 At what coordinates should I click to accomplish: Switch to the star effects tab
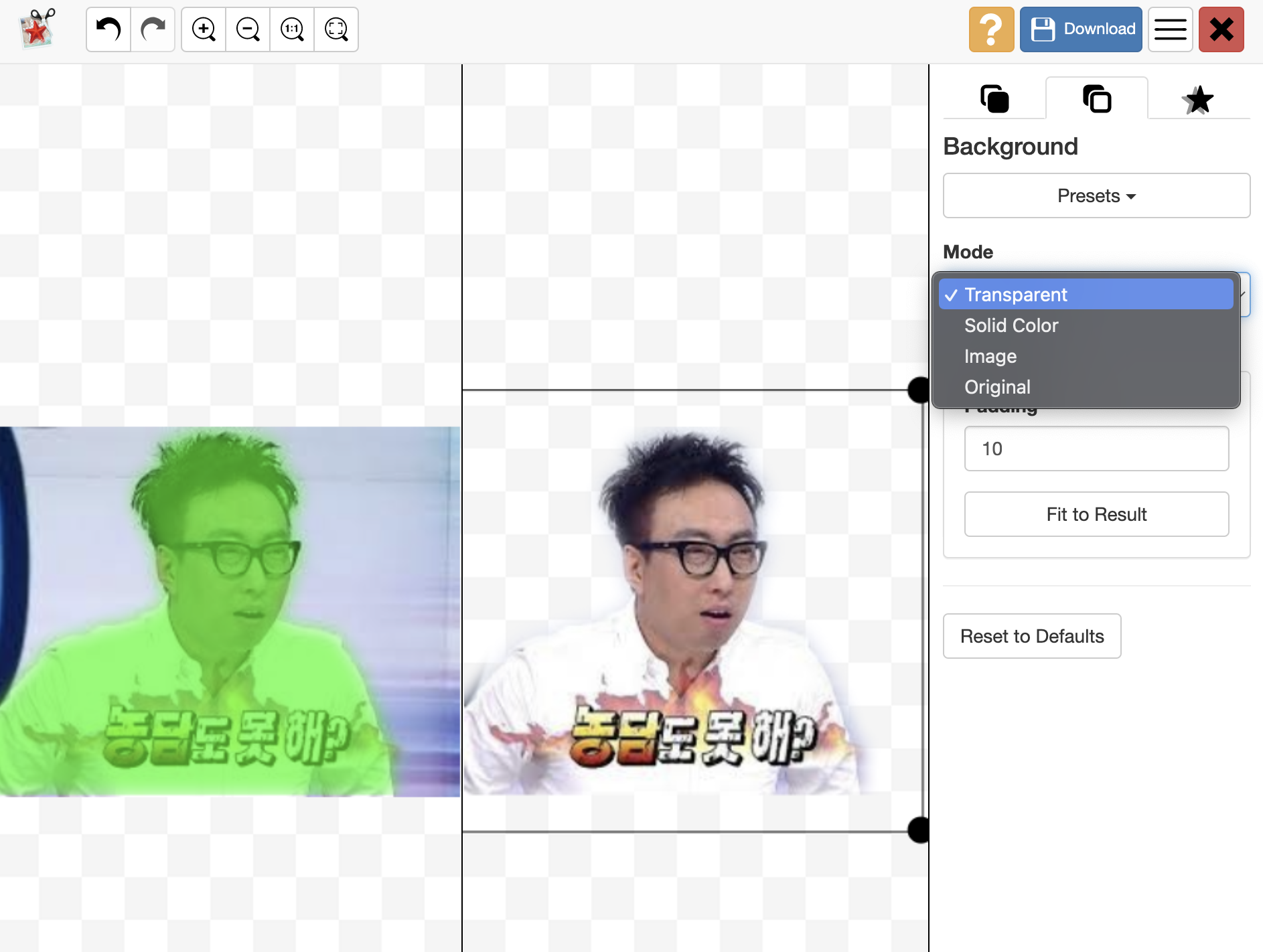(1199, 99)
